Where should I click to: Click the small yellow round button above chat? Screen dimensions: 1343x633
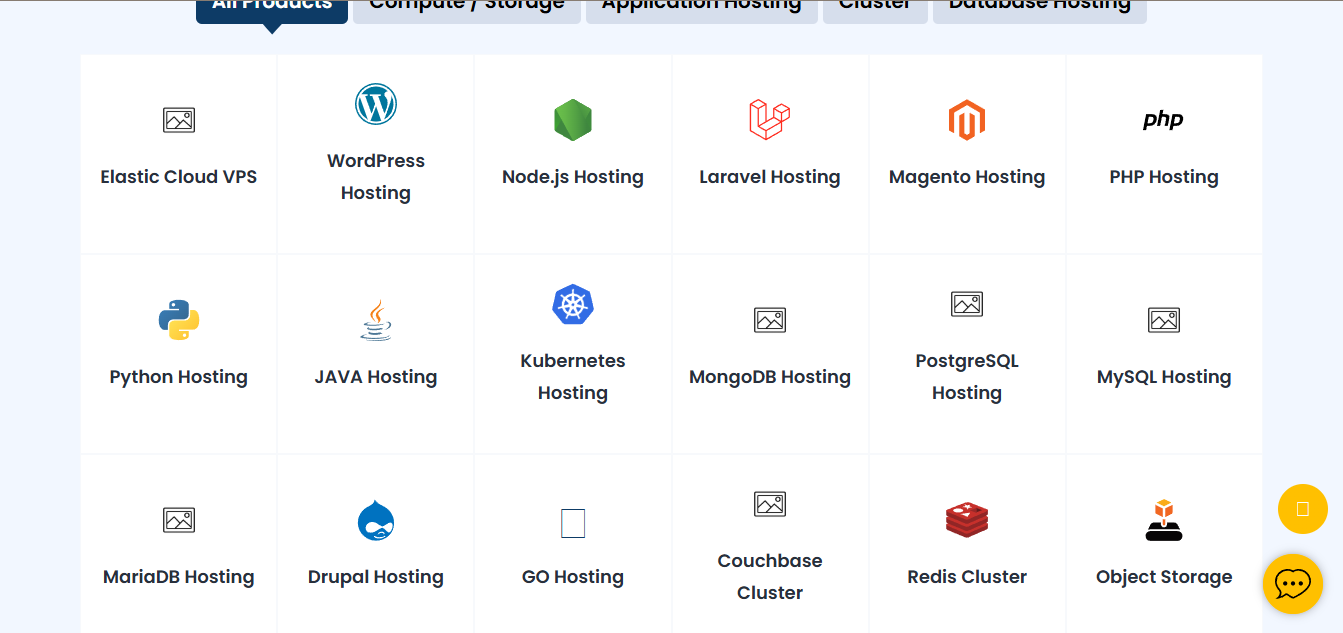[x=1302, y=509]
